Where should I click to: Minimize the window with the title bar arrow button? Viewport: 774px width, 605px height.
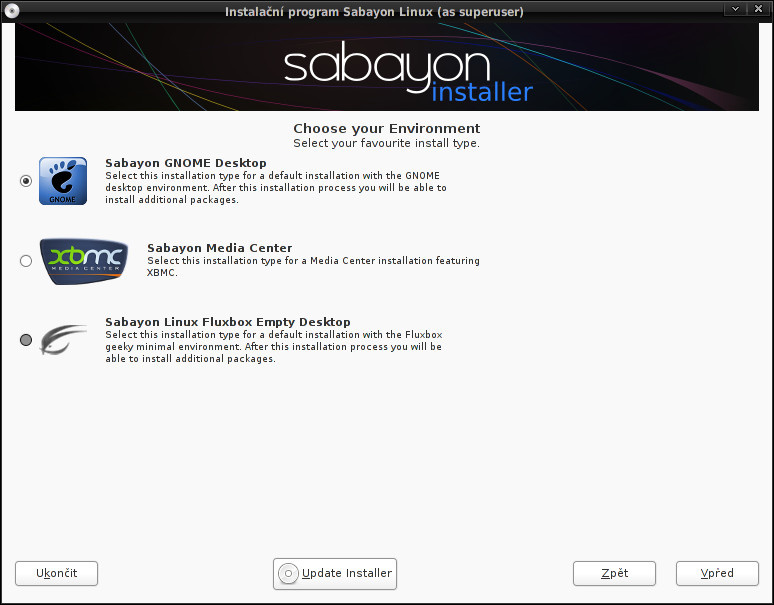click(735, 9)
